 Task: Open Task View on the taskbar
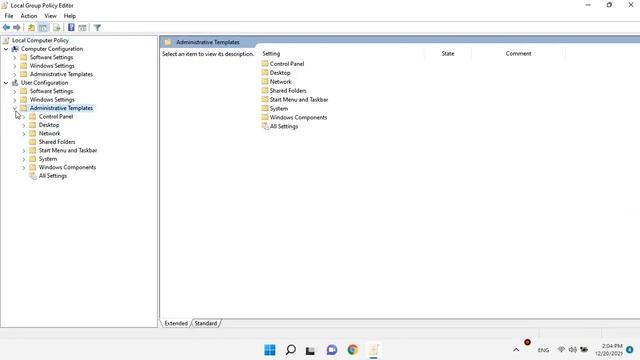311,350
